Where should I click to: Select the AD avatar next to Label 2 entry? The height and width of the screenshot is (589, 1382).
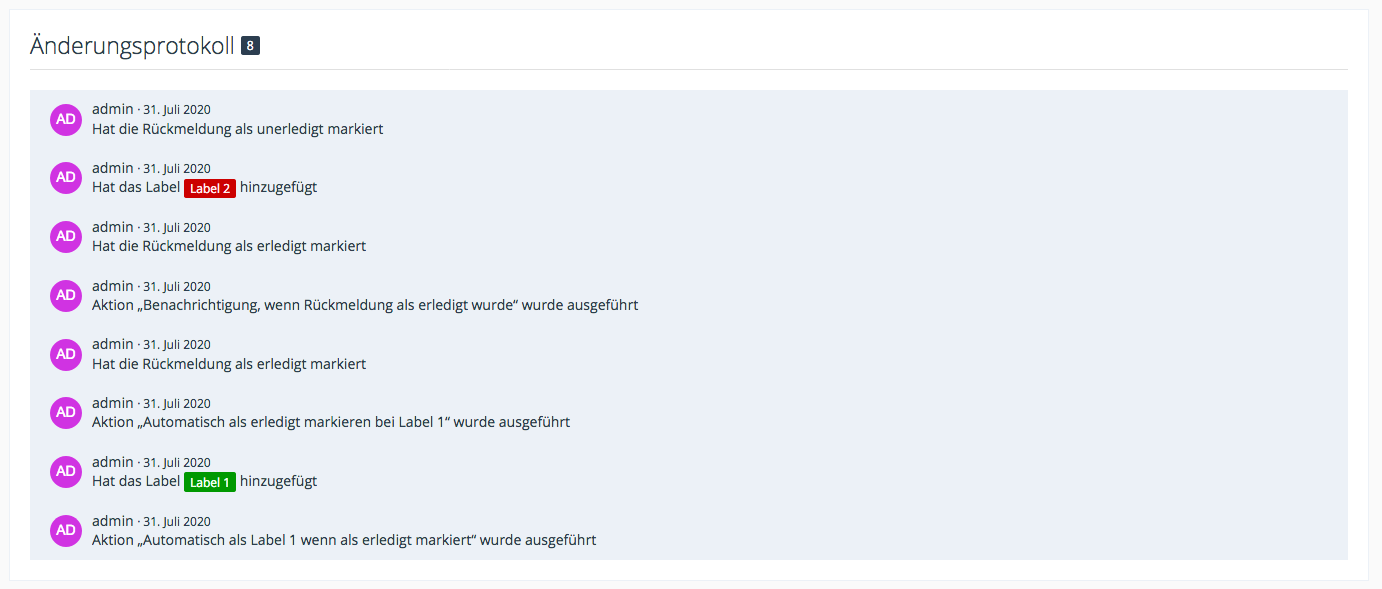[66, 178]
